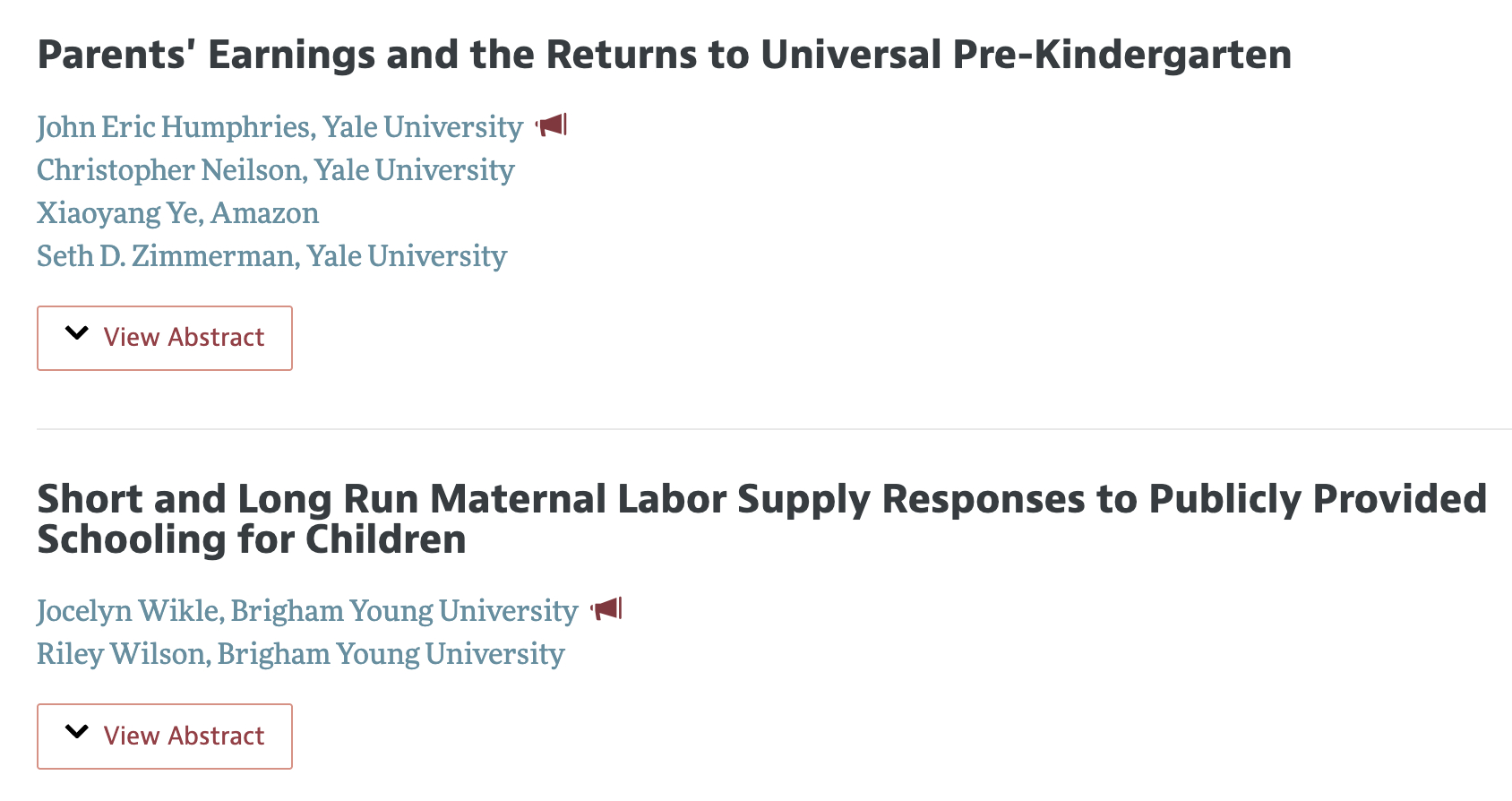
Task: Click Yale University affiliation beside John Eric Humphries
Action: [x=423, y=127]
